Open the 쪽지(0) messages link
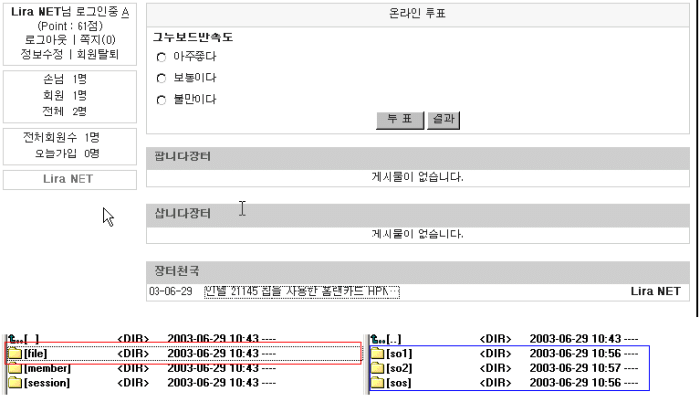Viewport: 700px width, 402px height. pyautogui.click(x=97, y=40)
